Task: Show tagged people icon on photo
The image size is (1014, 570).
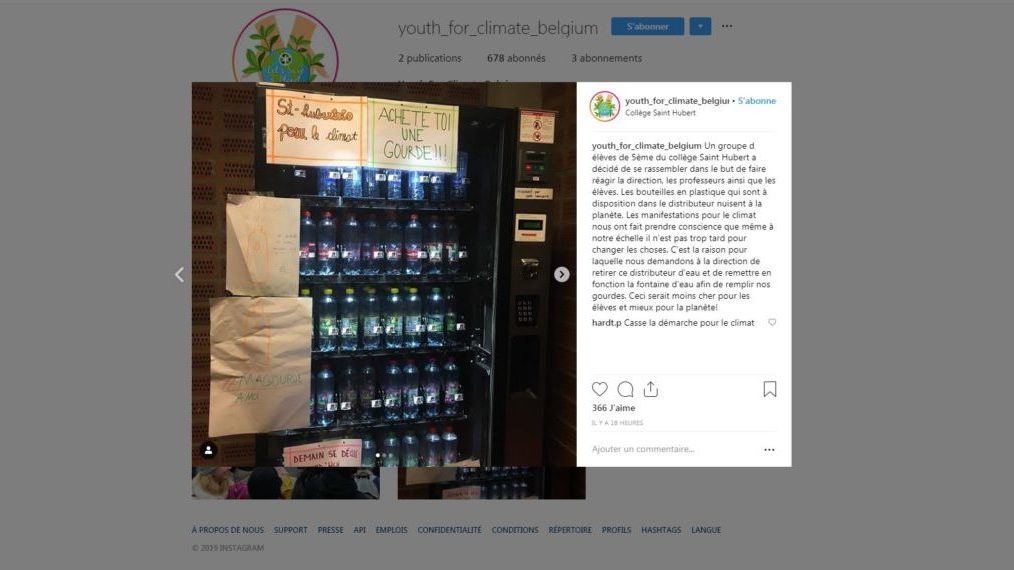Action: coord(208,450)
